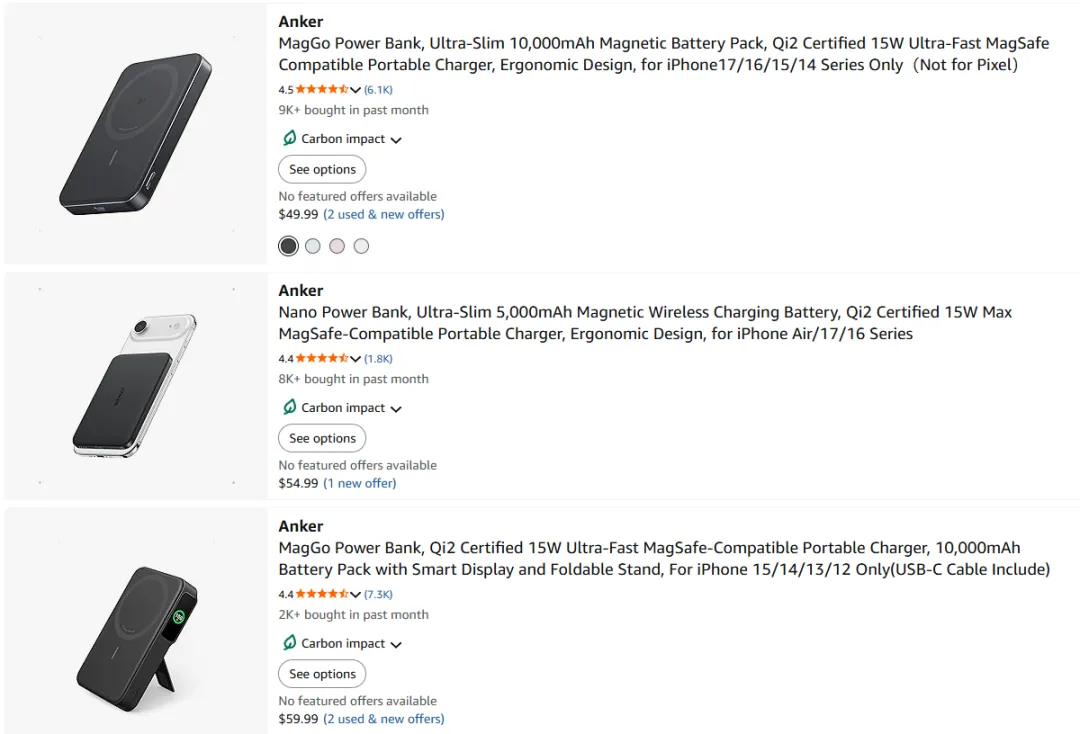Select the white color swatch
This screenshot has width=1080, height=734.
(361, 246)
